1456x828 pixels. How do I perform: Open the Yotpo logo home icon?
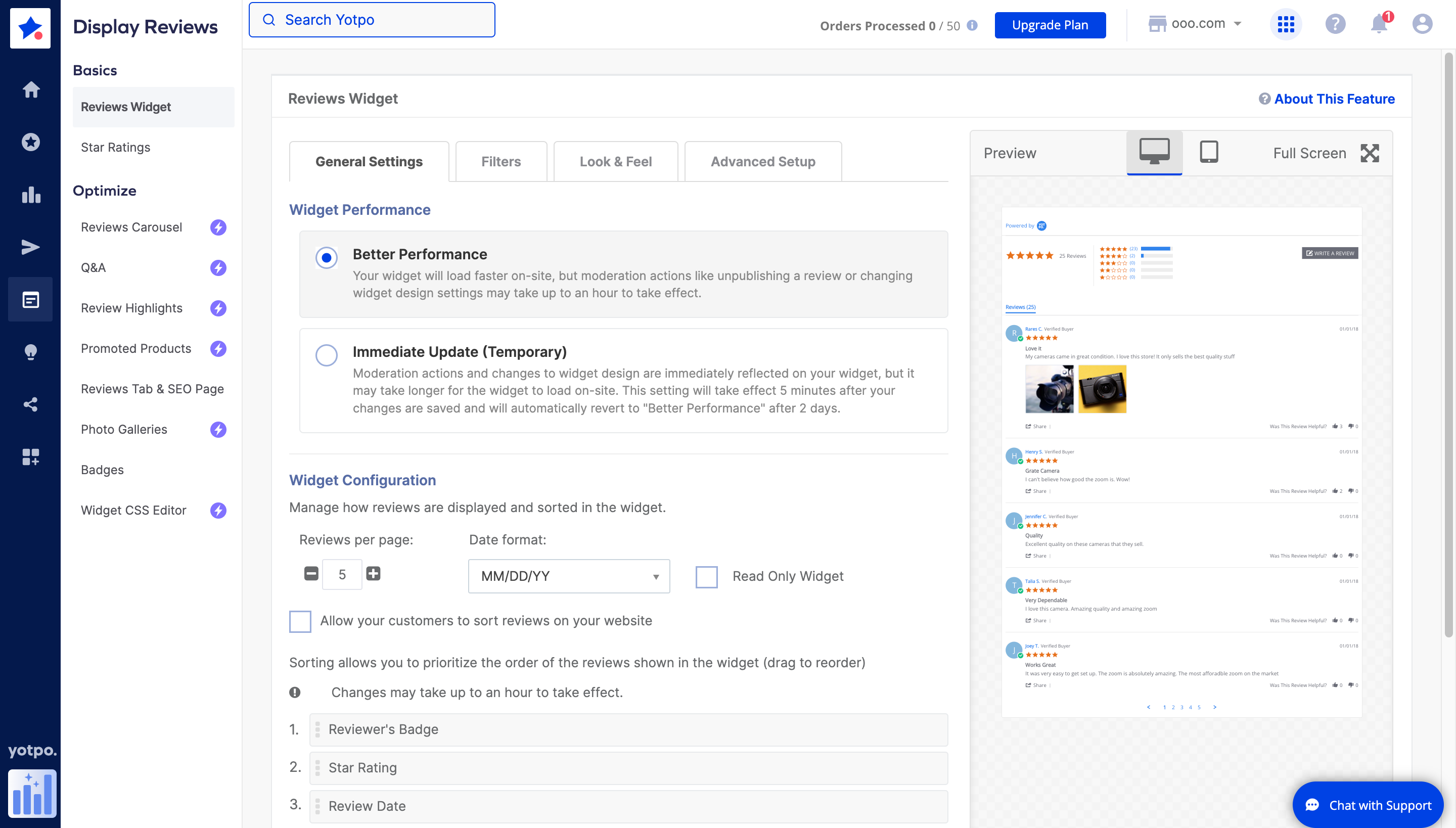tap(30, 28)
